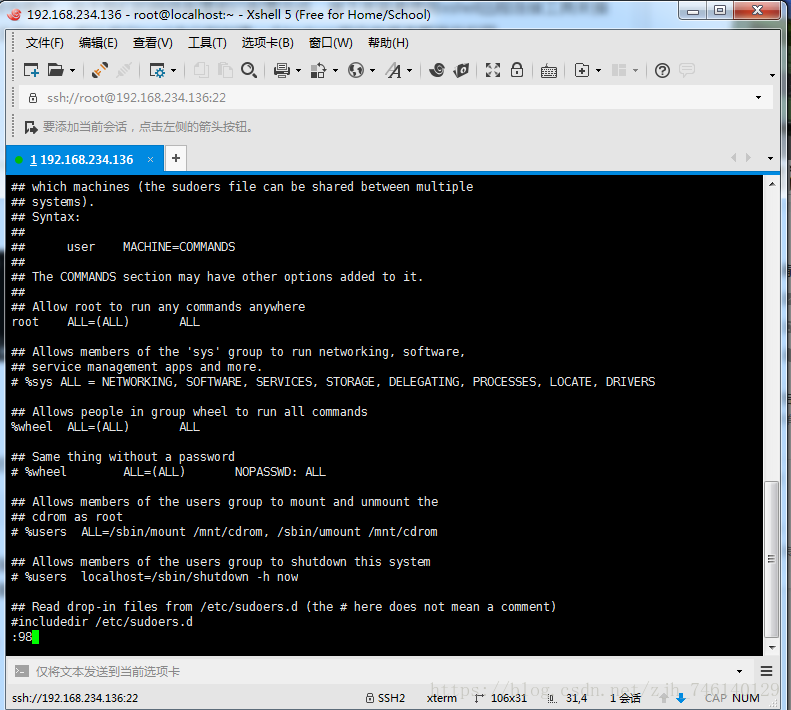Viewport: 791px width, 710px height.
Task: Click the SSH2 lock status indicator
Action: 385,698
